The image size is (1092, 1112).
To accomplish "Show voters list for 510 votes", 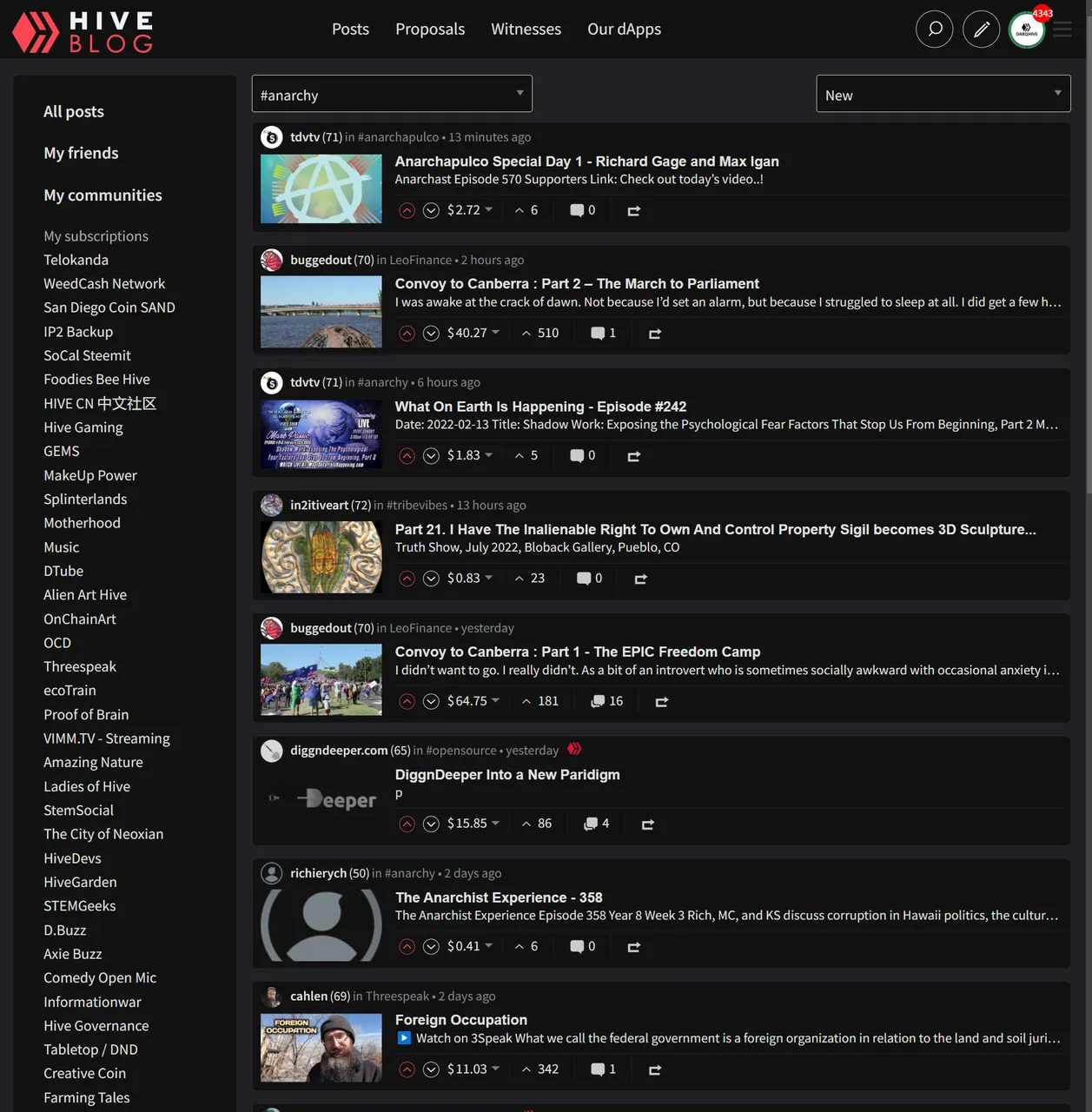I will pyautogui.click(x=540, y=334).
